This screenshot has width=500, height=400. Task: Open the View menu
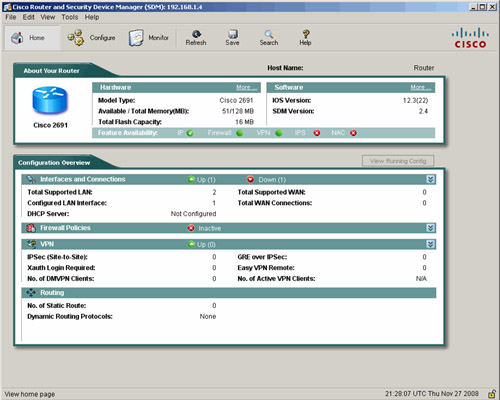pyautogui.click(x=48, y=17)
